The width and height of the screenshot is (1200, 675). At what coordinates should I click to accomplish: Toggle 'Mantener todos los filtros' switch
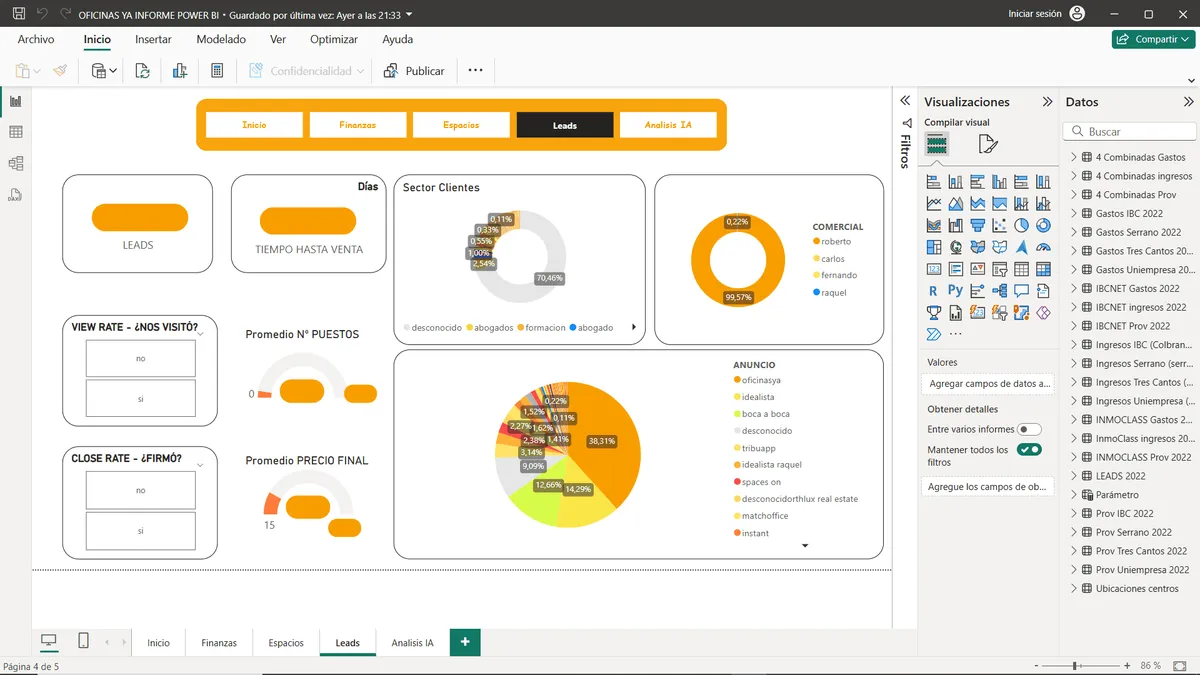coord(1029,450)
